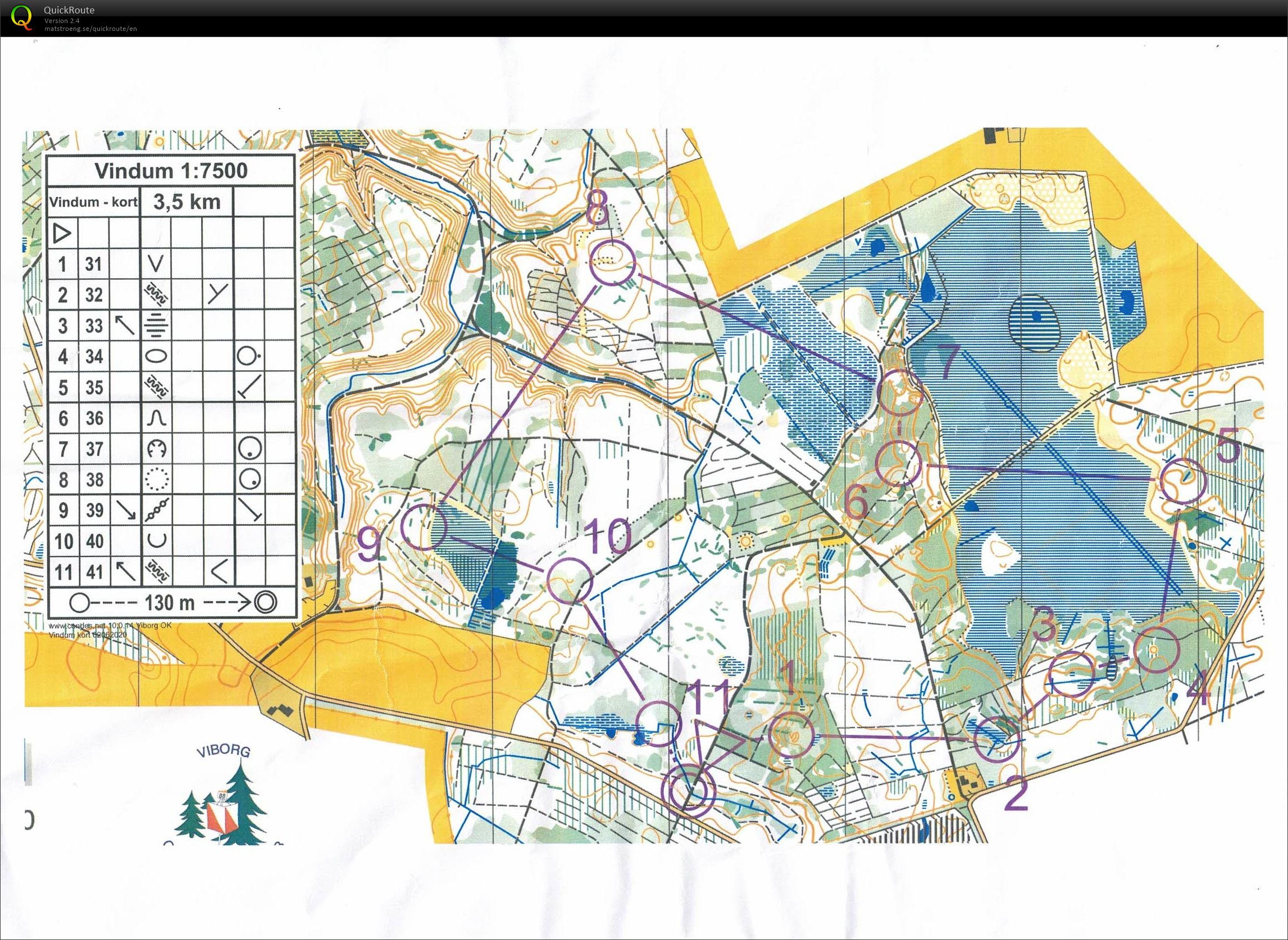Click control code 41 in the table
The image size is (1288, 940).
coord(94,572)
